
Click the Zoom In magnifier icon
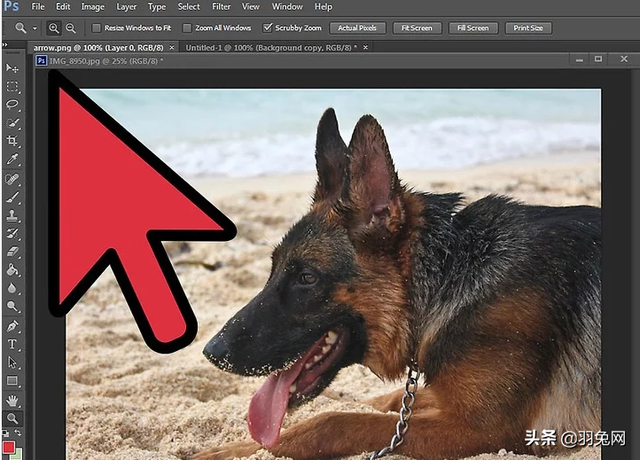(x=53, y=28)
